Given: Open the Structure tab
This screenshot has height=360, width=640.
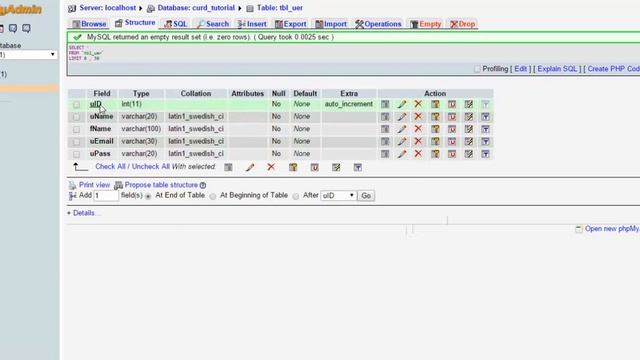Looking at the screenshot, I should tap(135, 23).
